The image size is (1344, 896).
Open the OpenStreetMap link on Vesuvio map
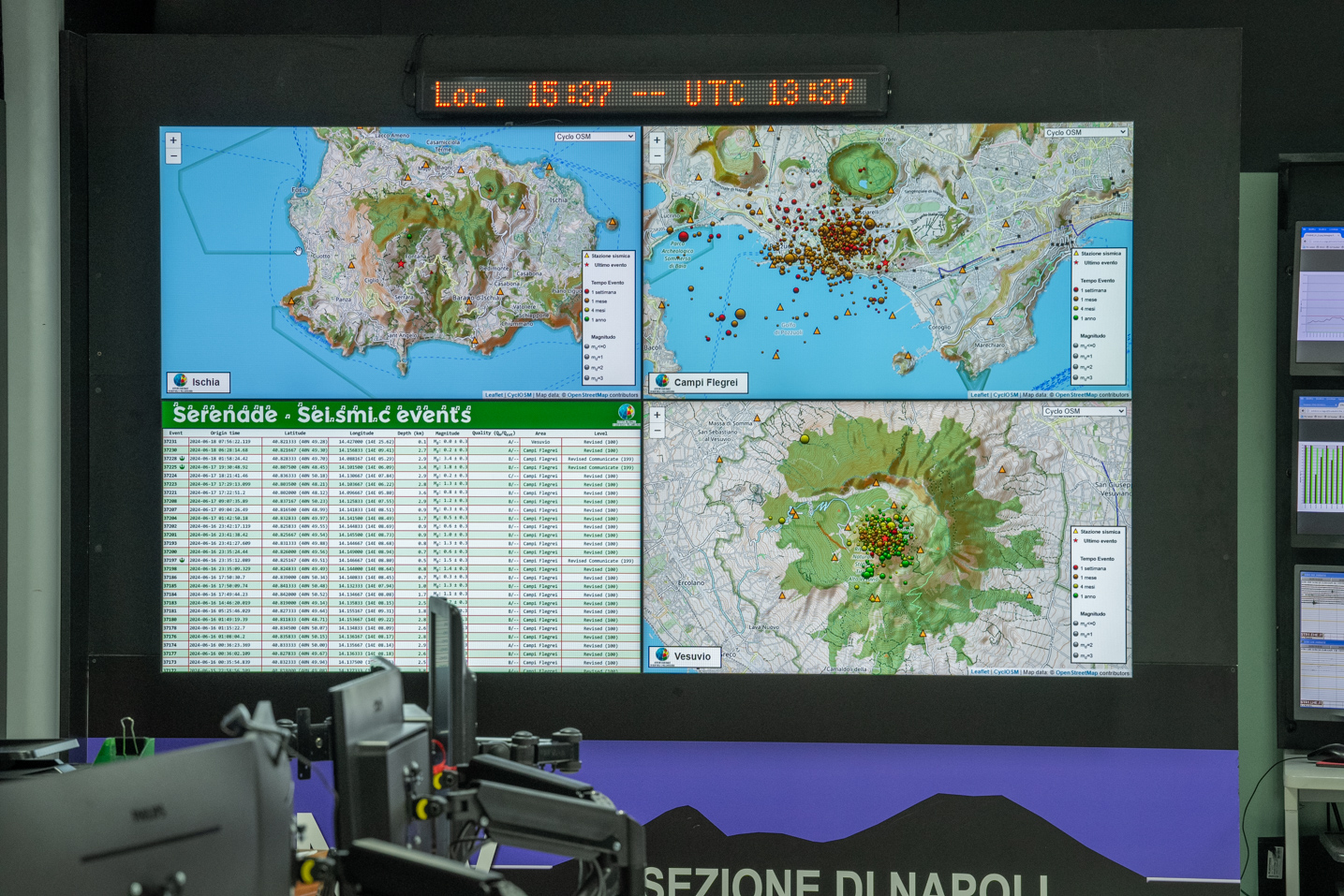click(x=1078, y=672)
